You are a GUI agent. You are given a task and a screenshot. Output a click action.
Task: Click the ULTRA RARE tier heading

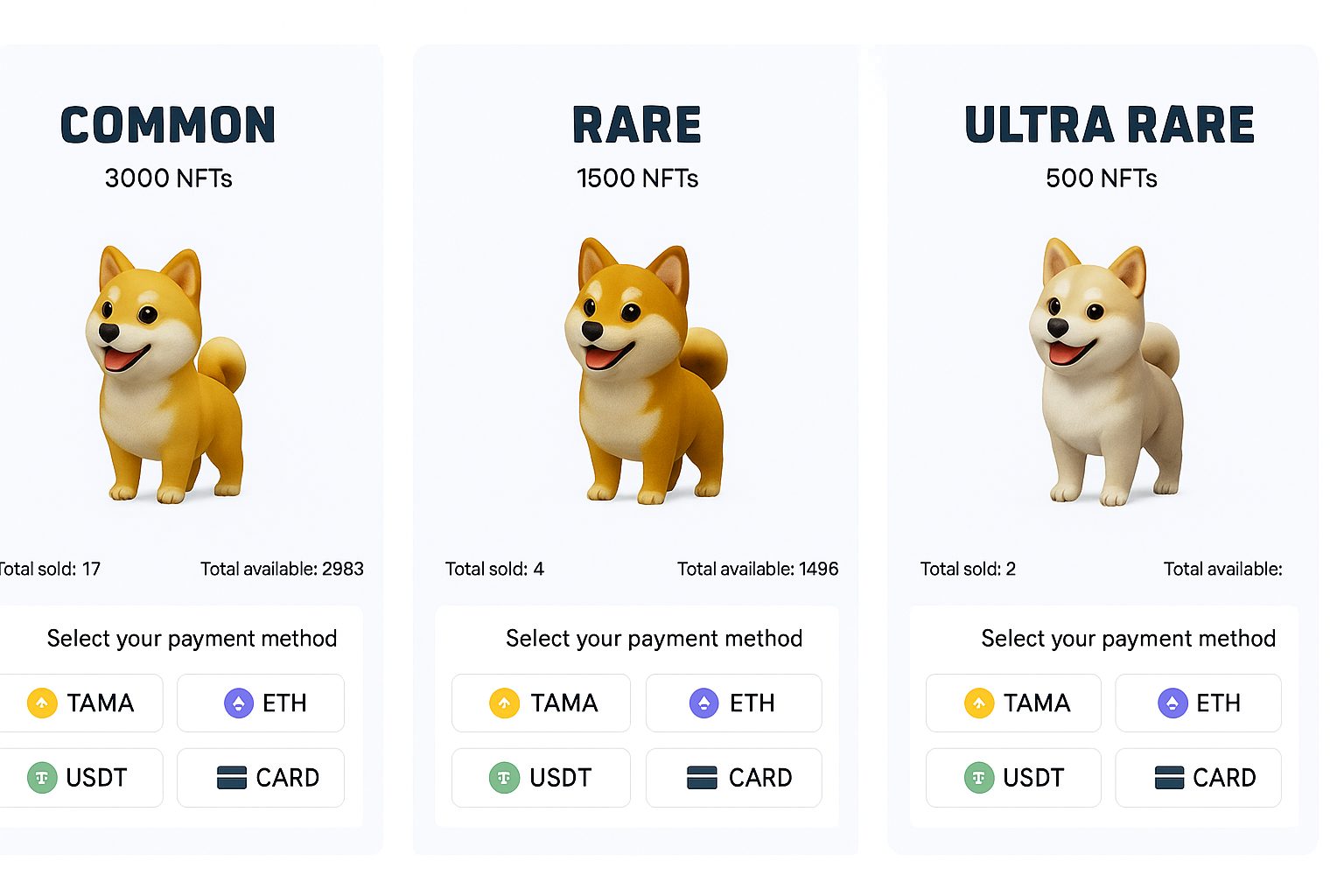(1109, 124)
